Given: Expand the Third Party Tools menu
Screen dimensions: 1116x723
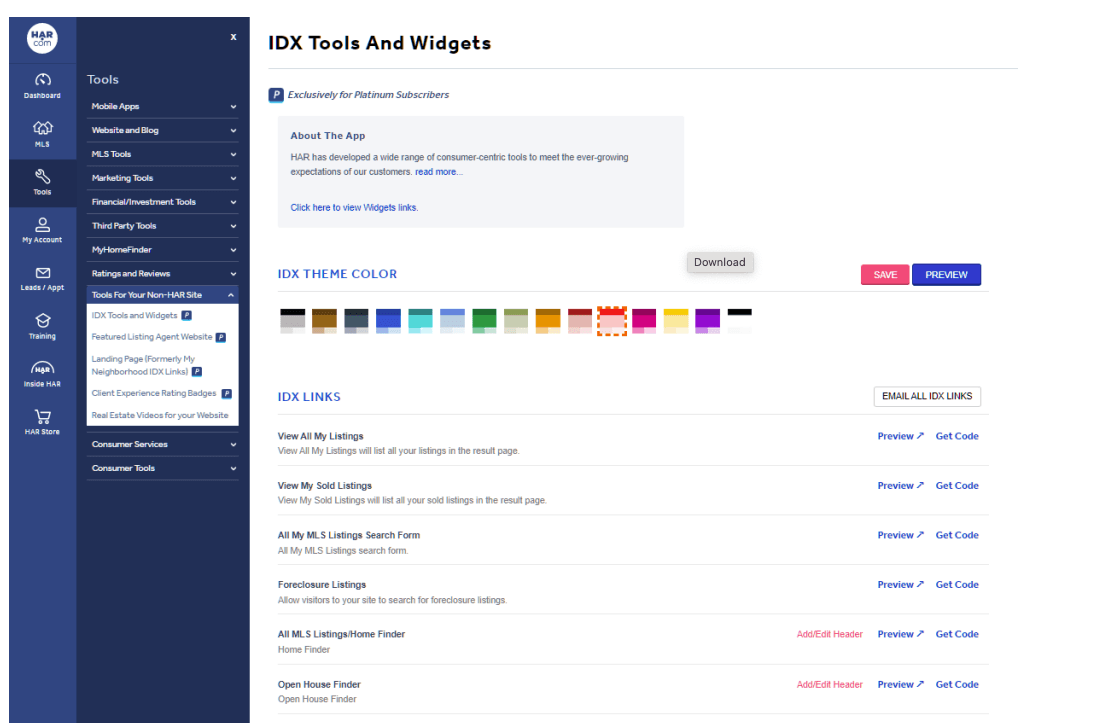Looking at the screenshot, I should (x=163, y=226).
